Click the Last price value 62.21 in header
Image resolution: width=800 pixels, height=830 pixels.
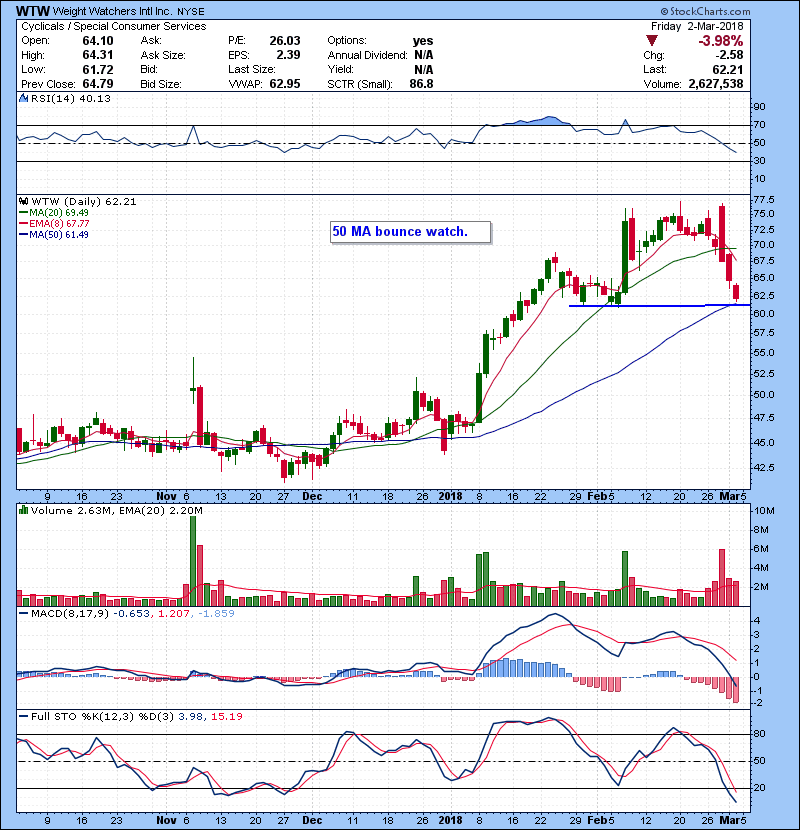point(728,69)
